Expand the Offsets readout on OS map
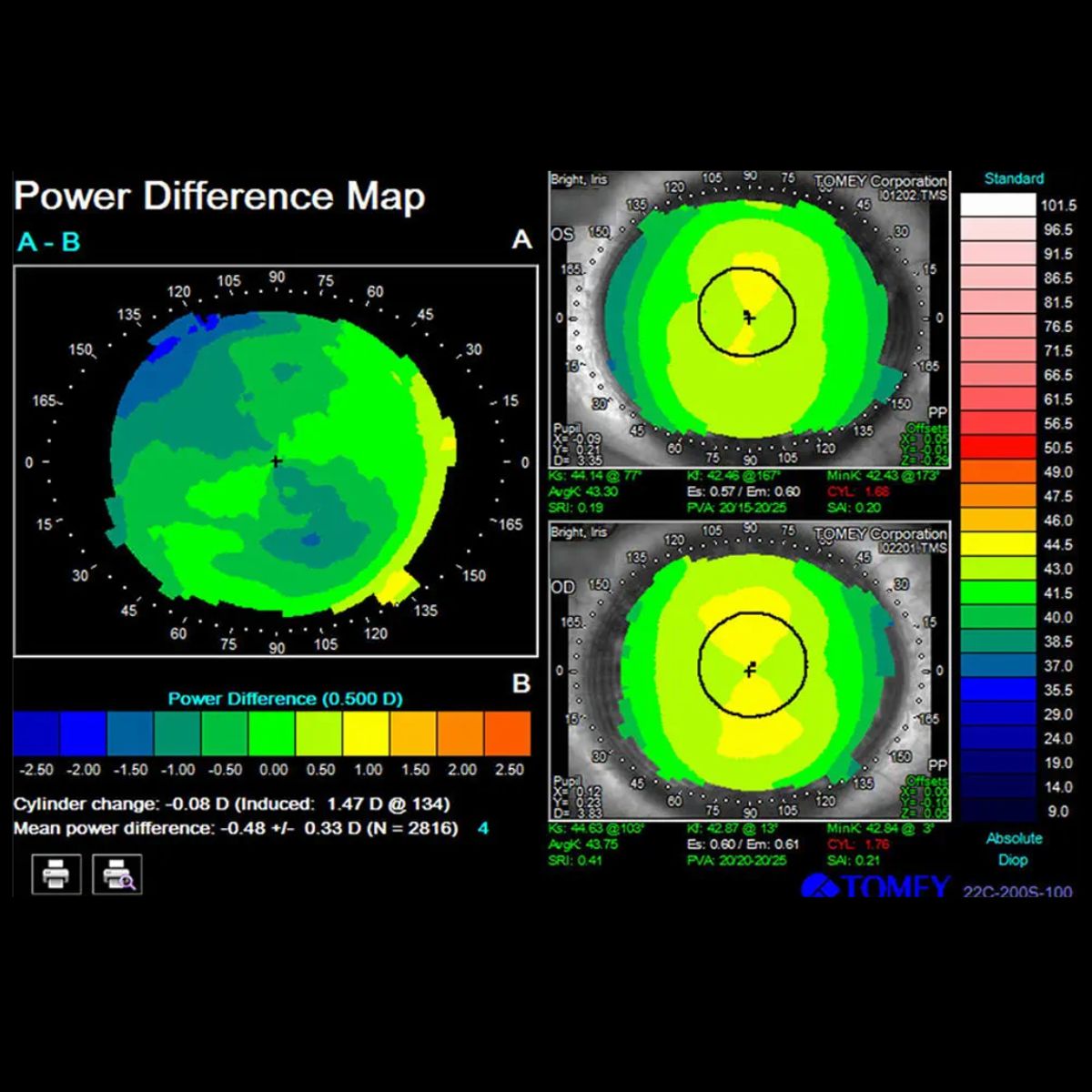 coord(926,428)
